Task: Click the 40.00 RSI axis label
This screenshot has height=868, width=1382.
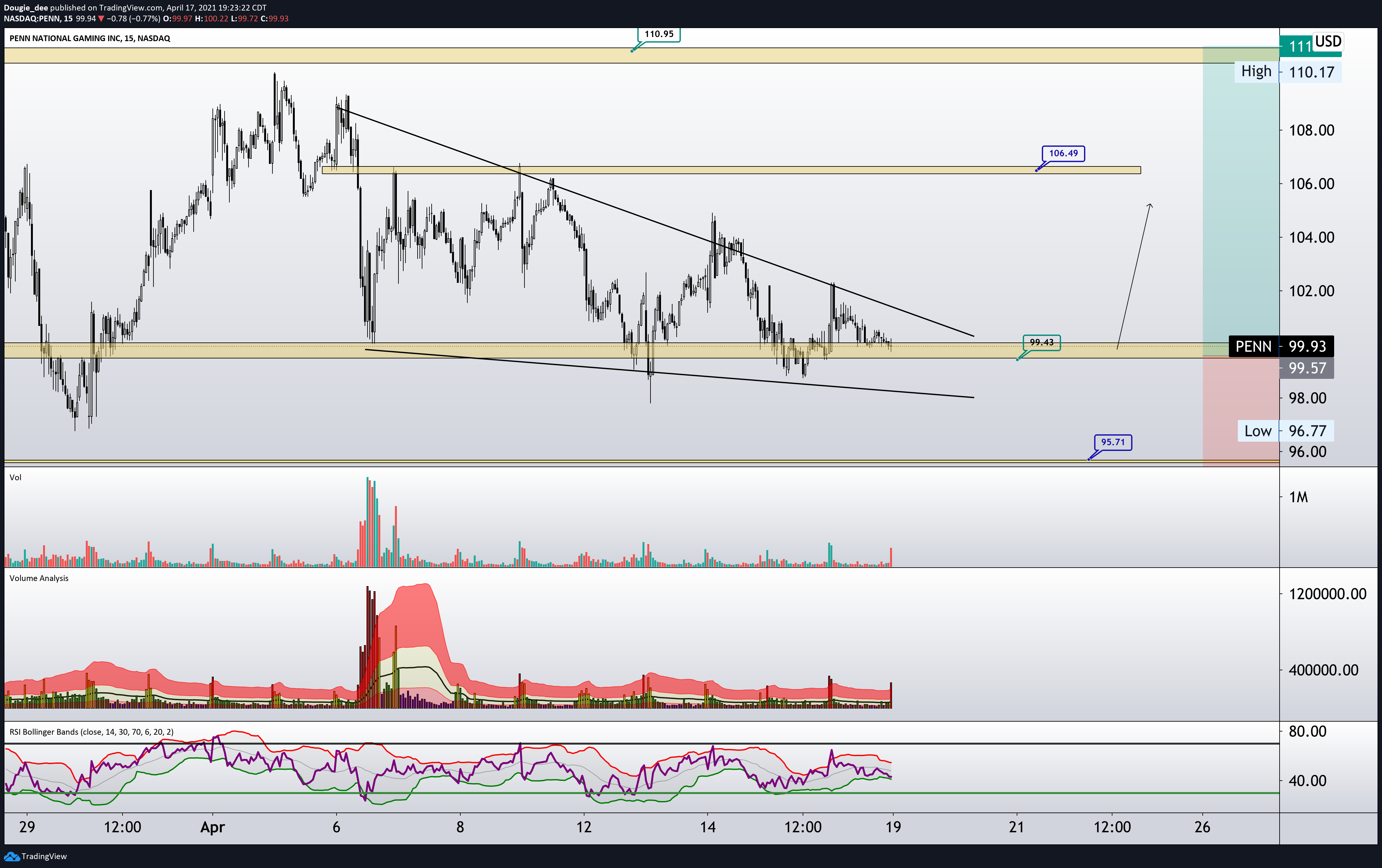Action: pyautogui.click(x=1307, y=781)
